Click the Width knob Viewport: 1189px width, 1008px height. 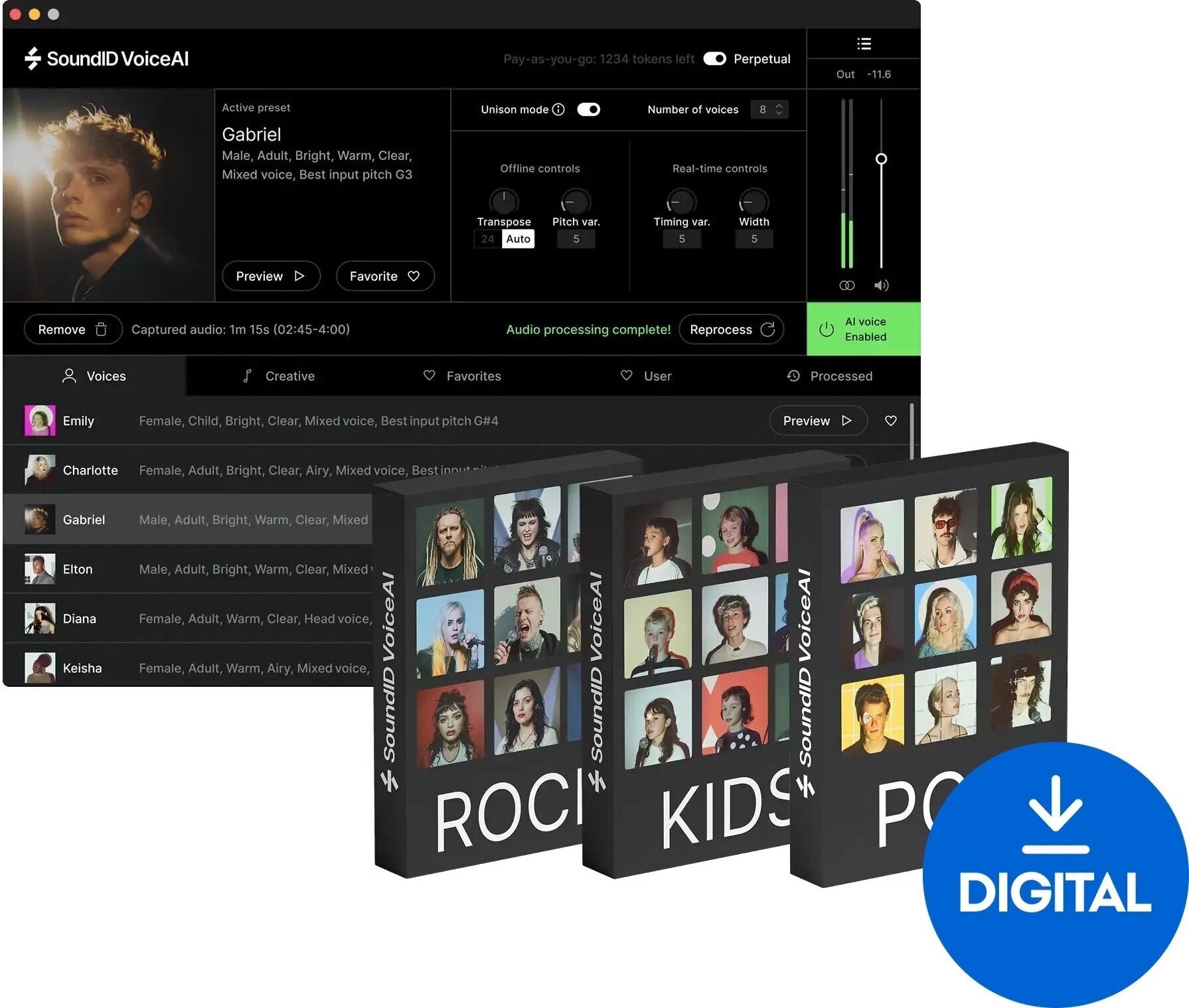753,201
